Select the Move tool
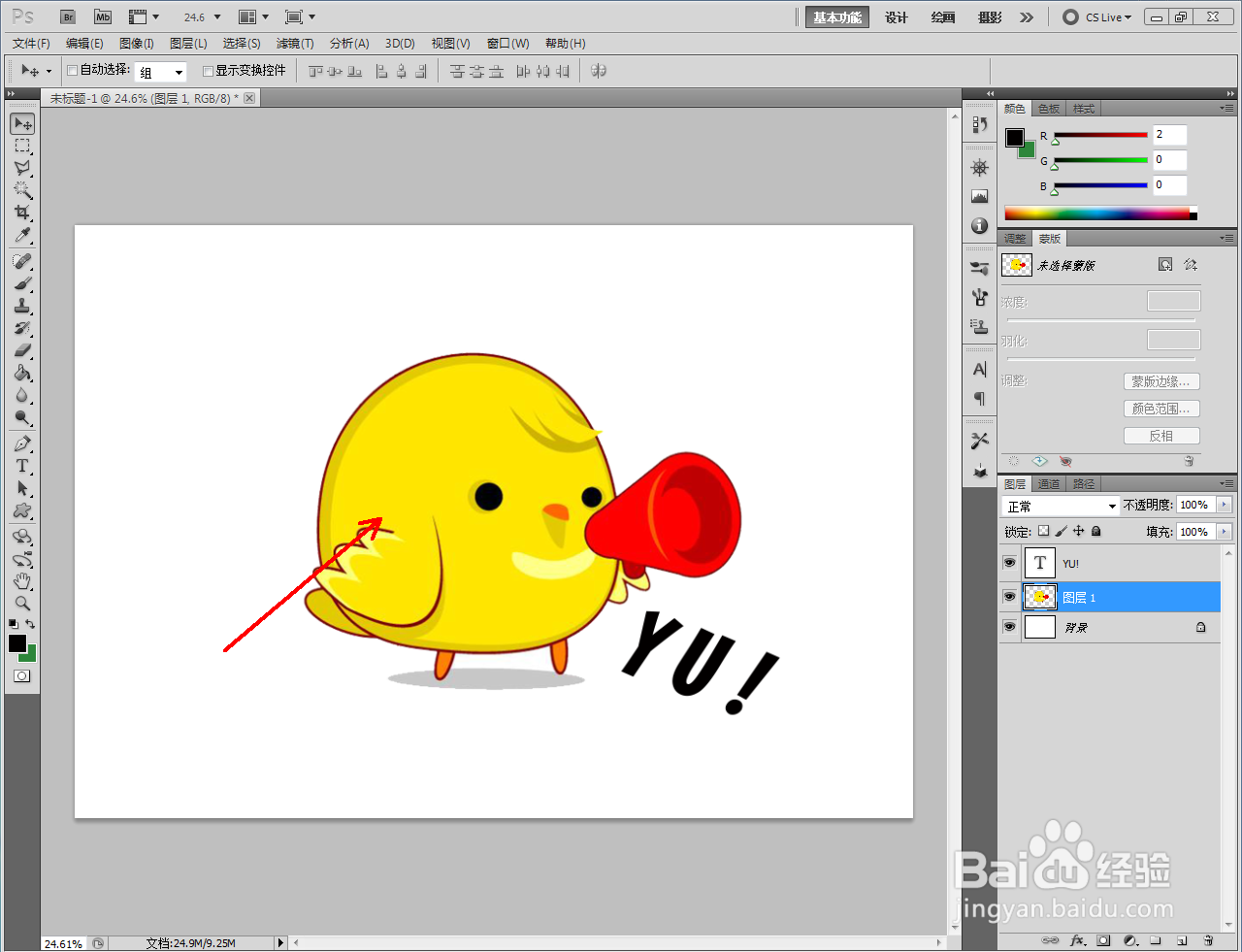This screenshot has width=1242, height=952. [22, 123]
